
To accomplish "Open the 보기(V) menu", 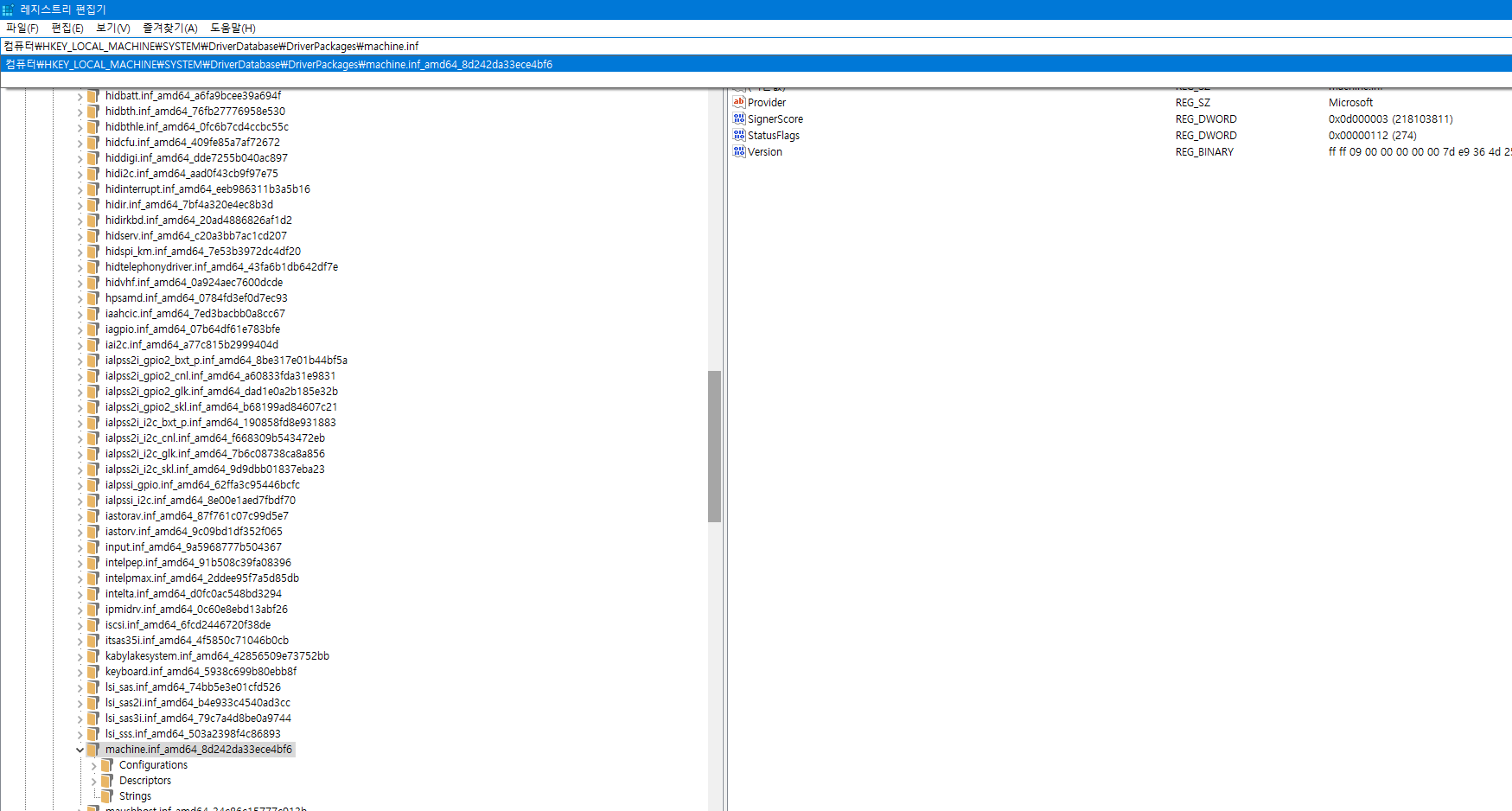I will (x=113, y=28).
